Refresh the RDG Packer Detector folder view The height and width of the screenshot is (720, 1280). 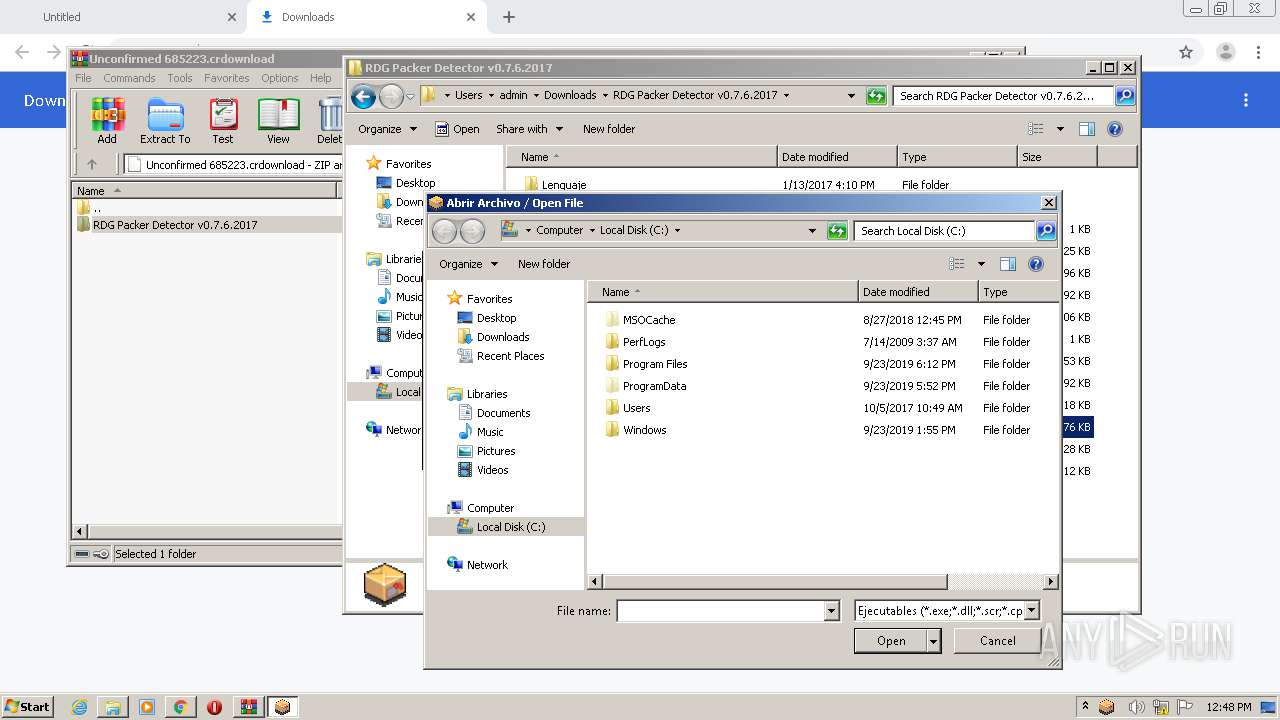(876, 96)
